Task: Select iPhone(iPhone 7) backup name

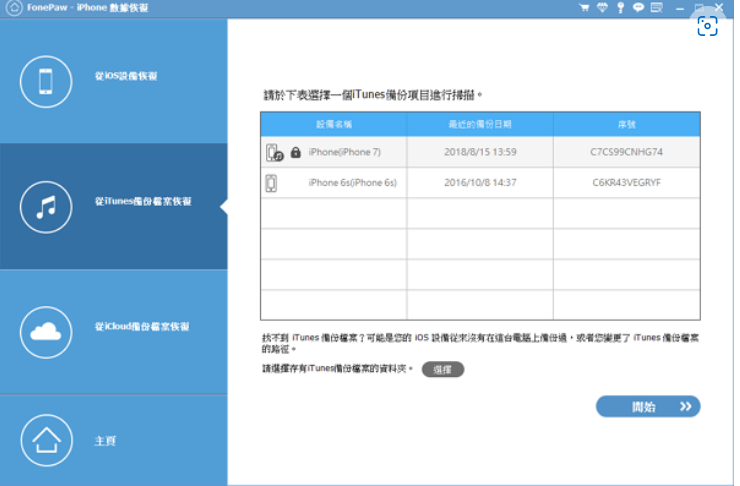Action: pos(345,152)
